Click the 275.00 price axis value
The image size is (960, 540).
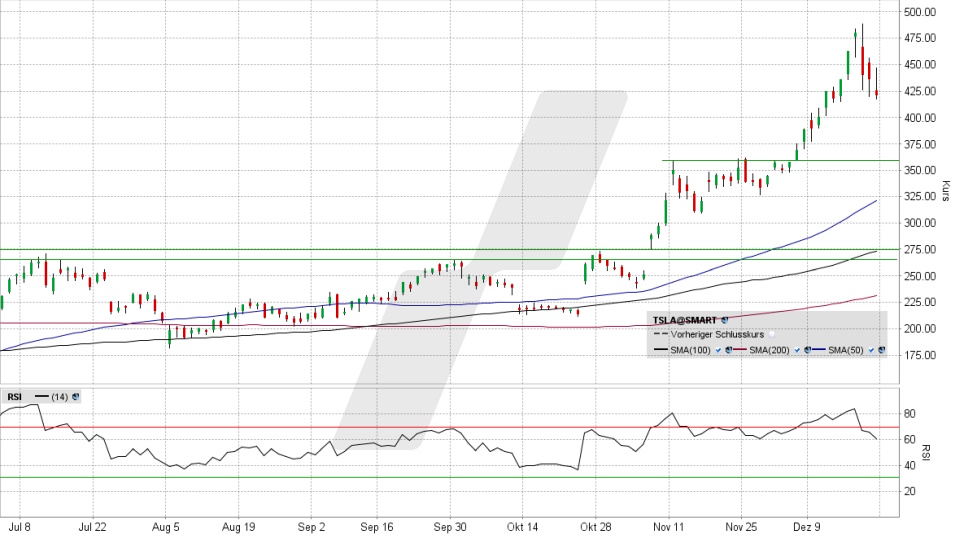920,249
